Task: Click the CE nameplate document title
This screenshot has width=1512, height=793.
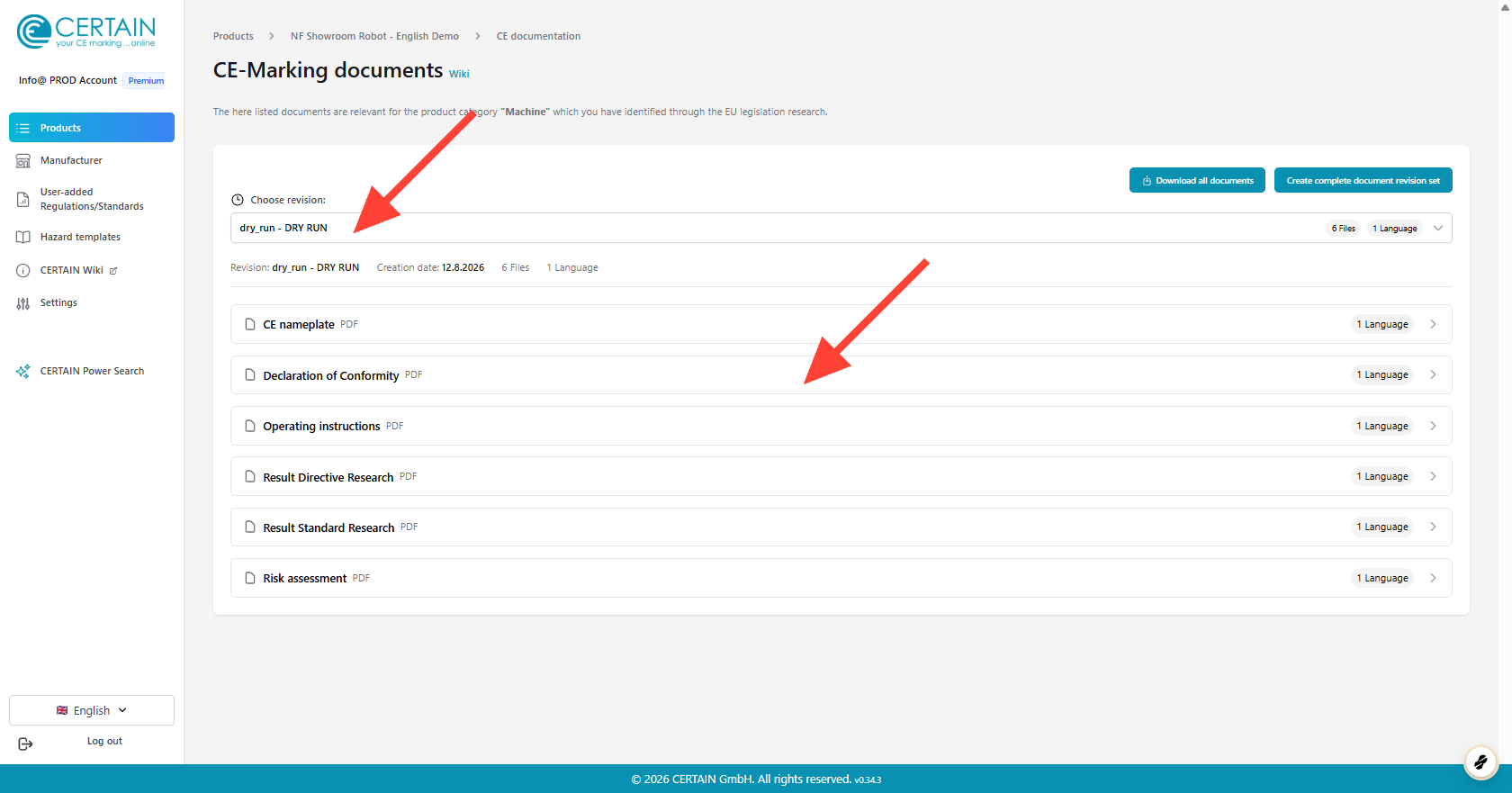Action: click(x=299, y=324)
